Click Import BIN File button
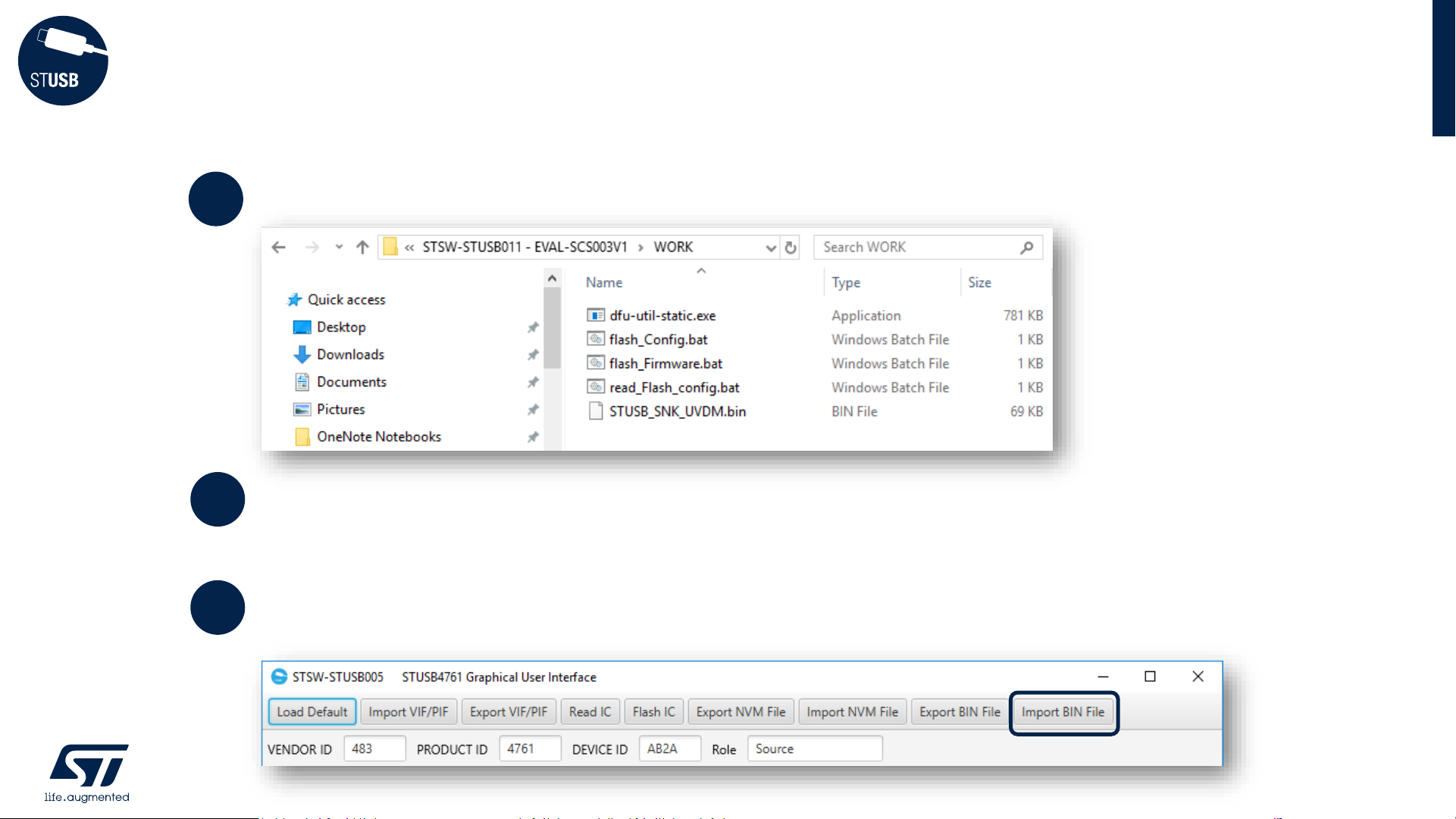Screen dimensions: 1456x819 coord(1063,712)
